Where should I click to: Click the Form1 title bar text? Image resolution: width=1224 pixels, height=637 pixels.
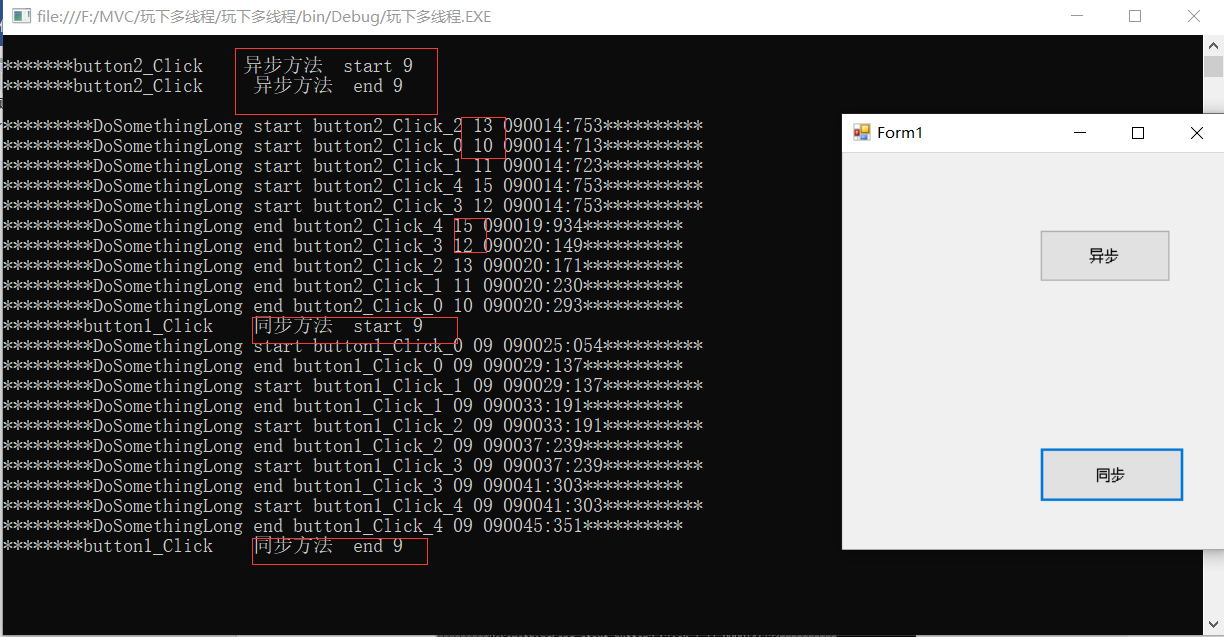tap(898, 133)
